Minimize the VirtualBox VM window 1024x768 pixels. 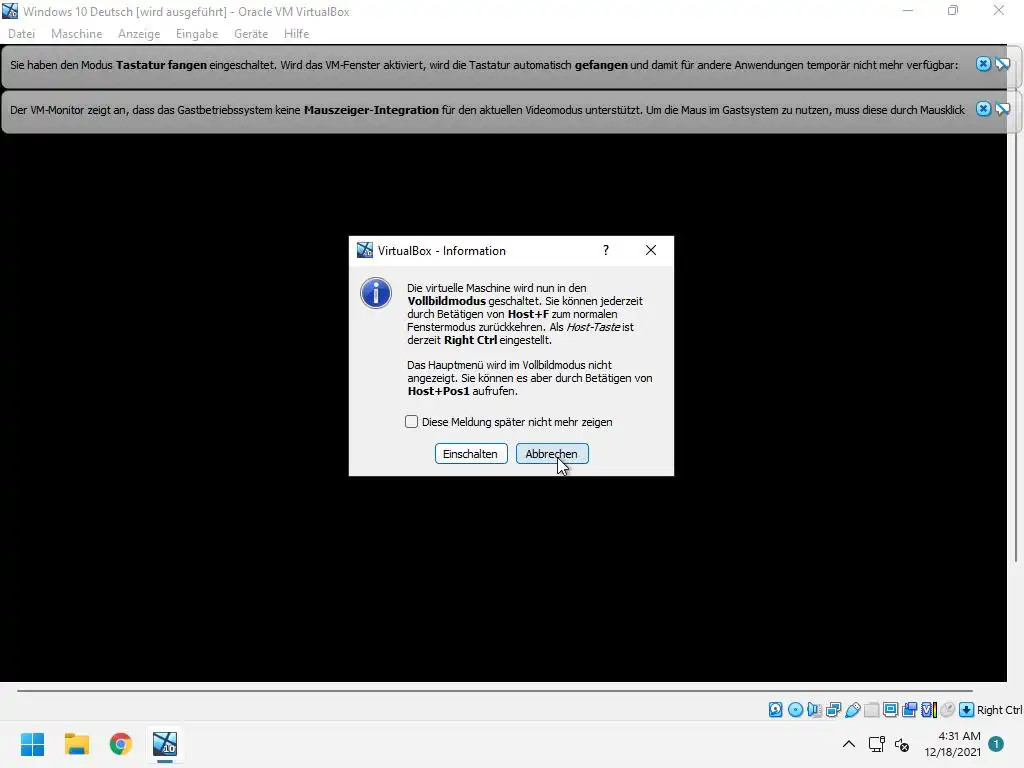[908, 11]
